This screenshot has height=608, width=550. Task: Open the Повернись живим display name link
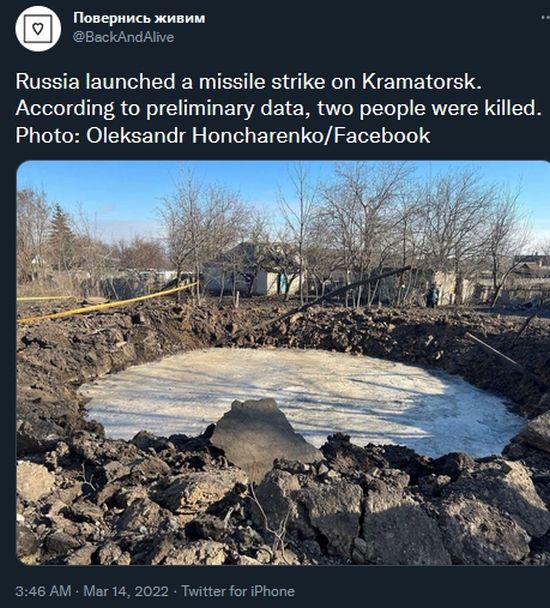click(x=139, y=18)
